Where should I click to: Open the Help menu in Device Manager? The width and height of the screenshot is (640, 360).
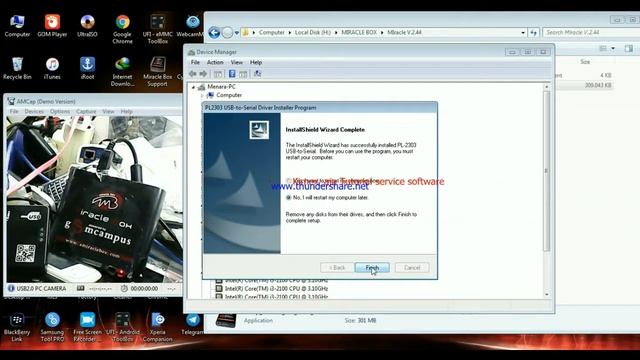tap(256, 62)
